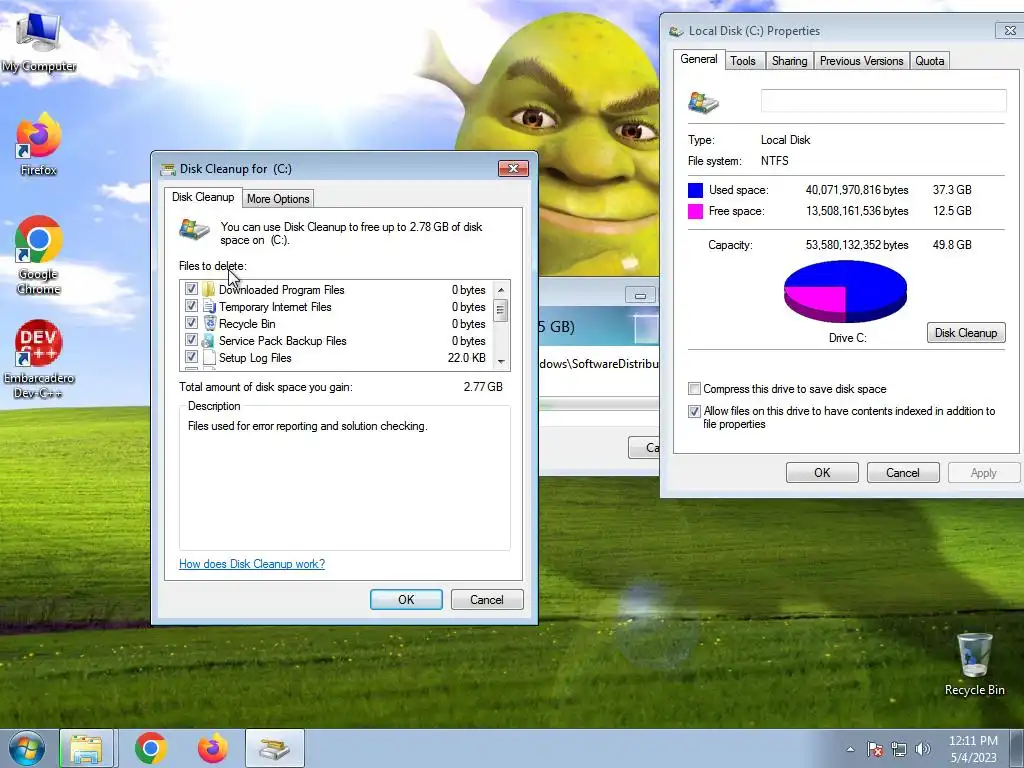
Task: Click the Temporary Internet Files icon
Action: (x=209, y=306)
